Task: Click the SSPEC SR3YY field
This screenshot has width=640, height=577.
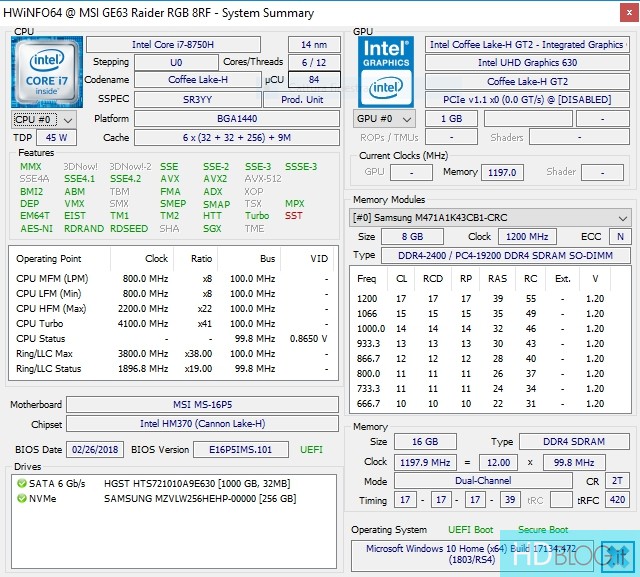Action: coord(198,100)
